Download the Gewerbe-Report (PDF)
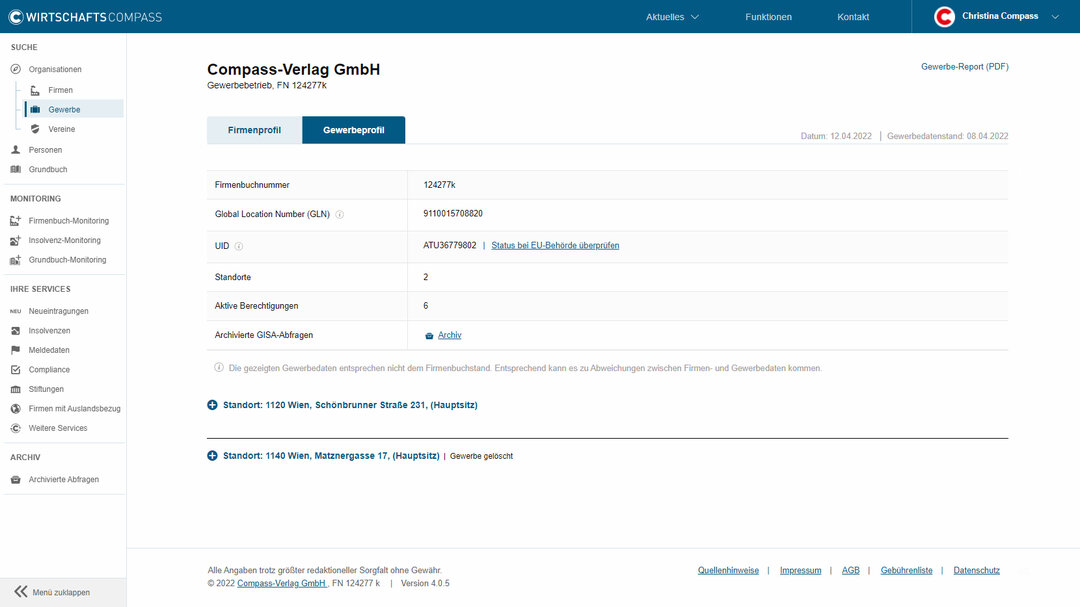 tap(964, 67)
